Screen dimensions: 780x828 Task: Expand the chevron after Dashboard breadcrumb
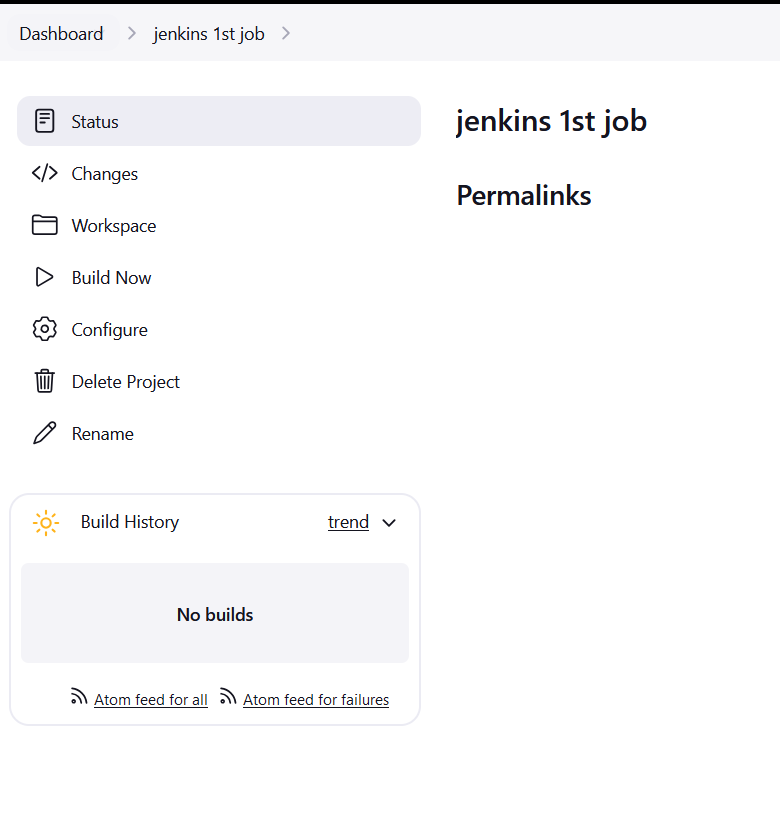click(x=131, y=34)
